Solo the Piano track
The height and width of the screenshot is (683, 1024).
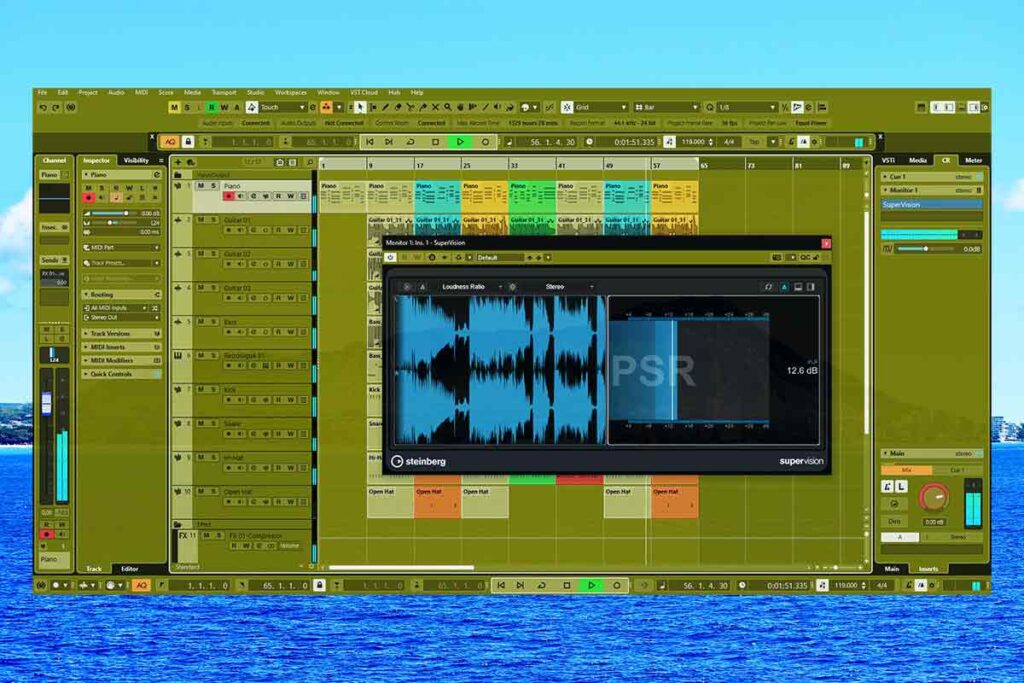click(x=212, y=185)
